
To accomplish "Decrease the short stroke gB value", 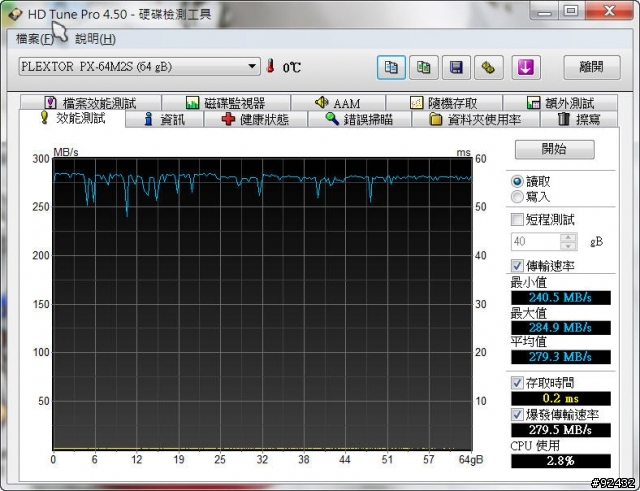I will [x=568, y=246].
